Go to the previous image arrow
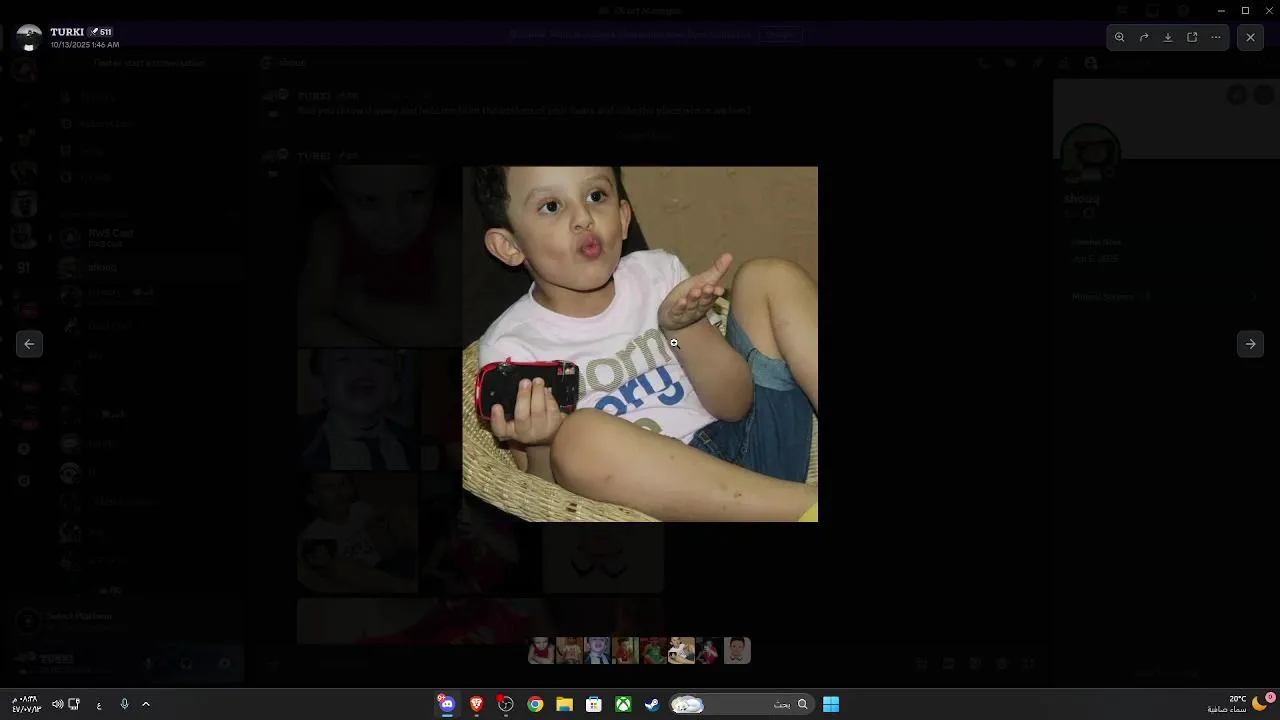1280x720 pixels. [x=29, y=344]
